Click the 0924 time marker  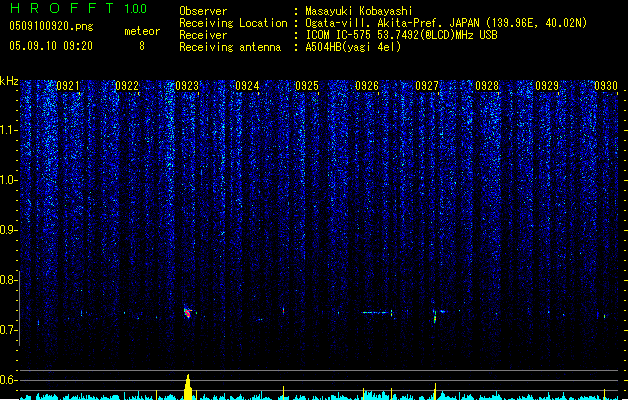(247, 86)
